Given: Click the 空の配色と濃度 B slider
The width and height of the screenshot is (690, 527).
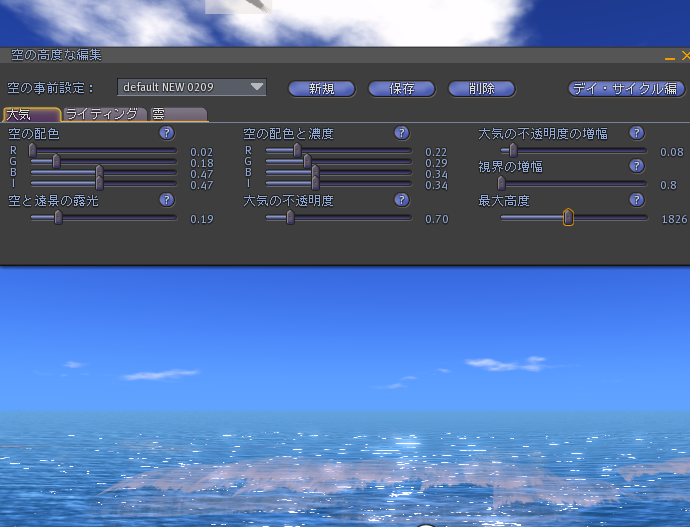Looking at the screenshot, I should pos(338,172).
